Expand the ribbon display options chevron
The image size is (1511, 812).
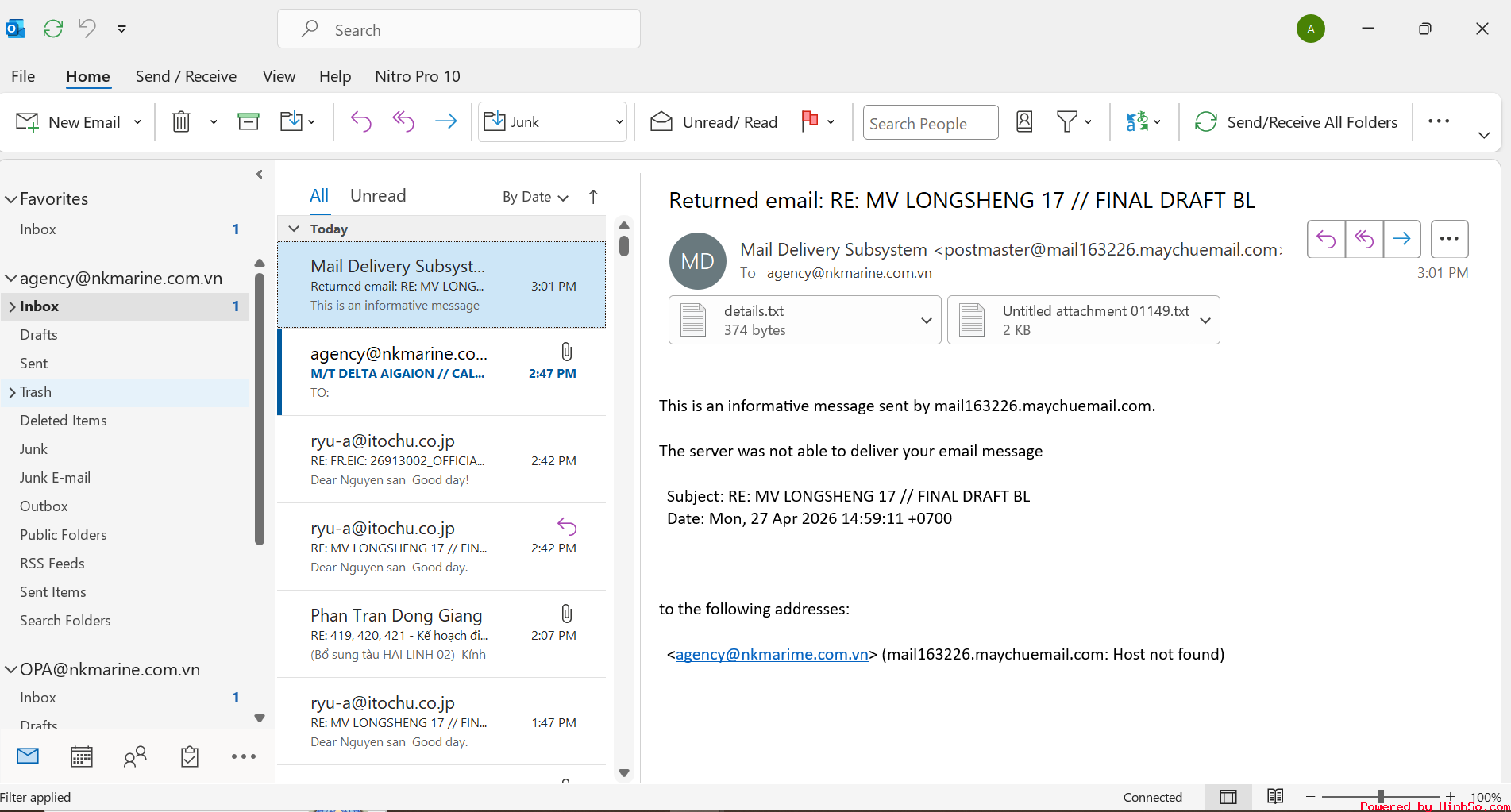coord(1484,135)
